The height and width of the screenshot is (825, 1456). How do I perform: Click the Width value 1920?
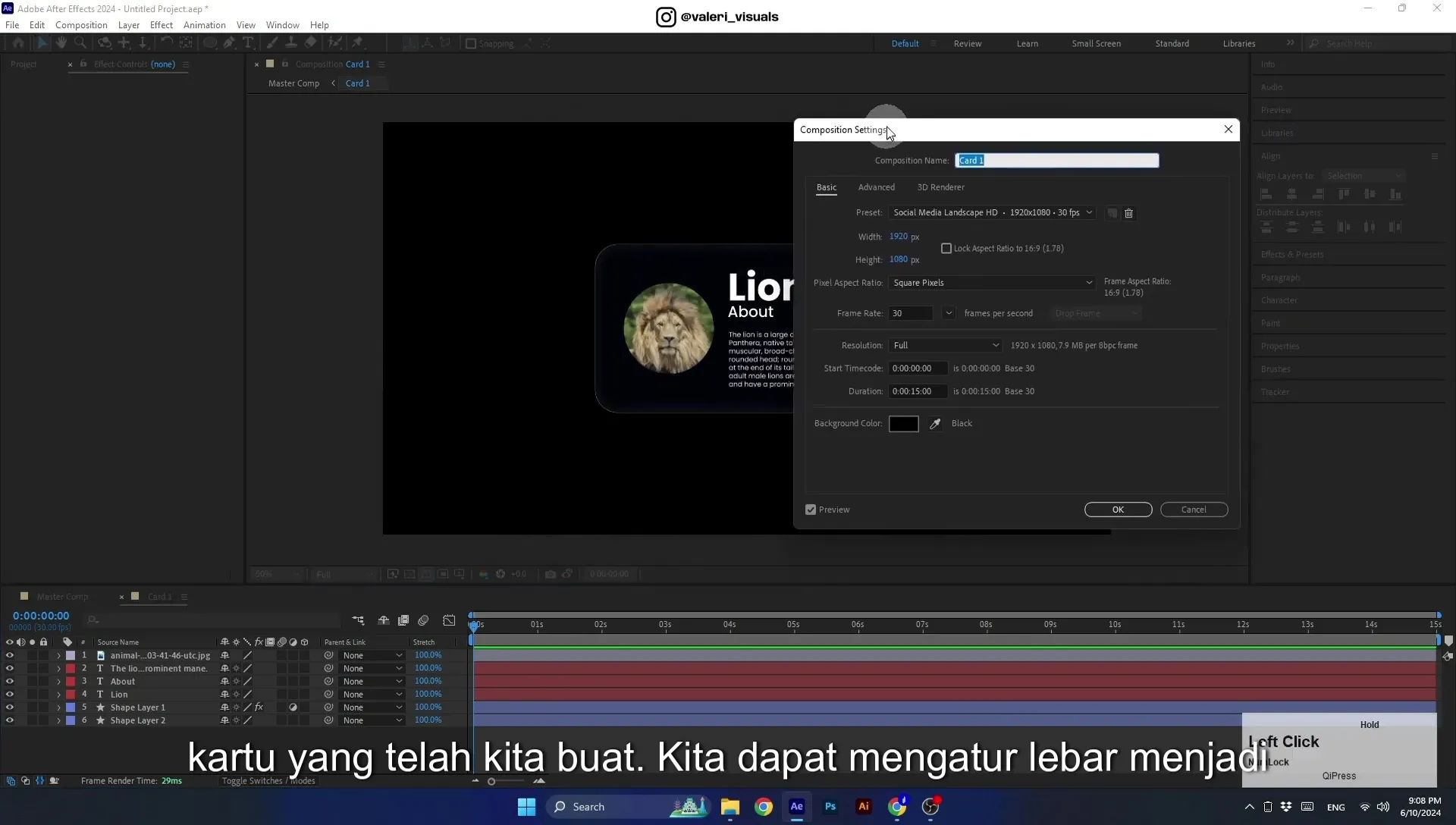pyautogui.click(x=898, y=237)
